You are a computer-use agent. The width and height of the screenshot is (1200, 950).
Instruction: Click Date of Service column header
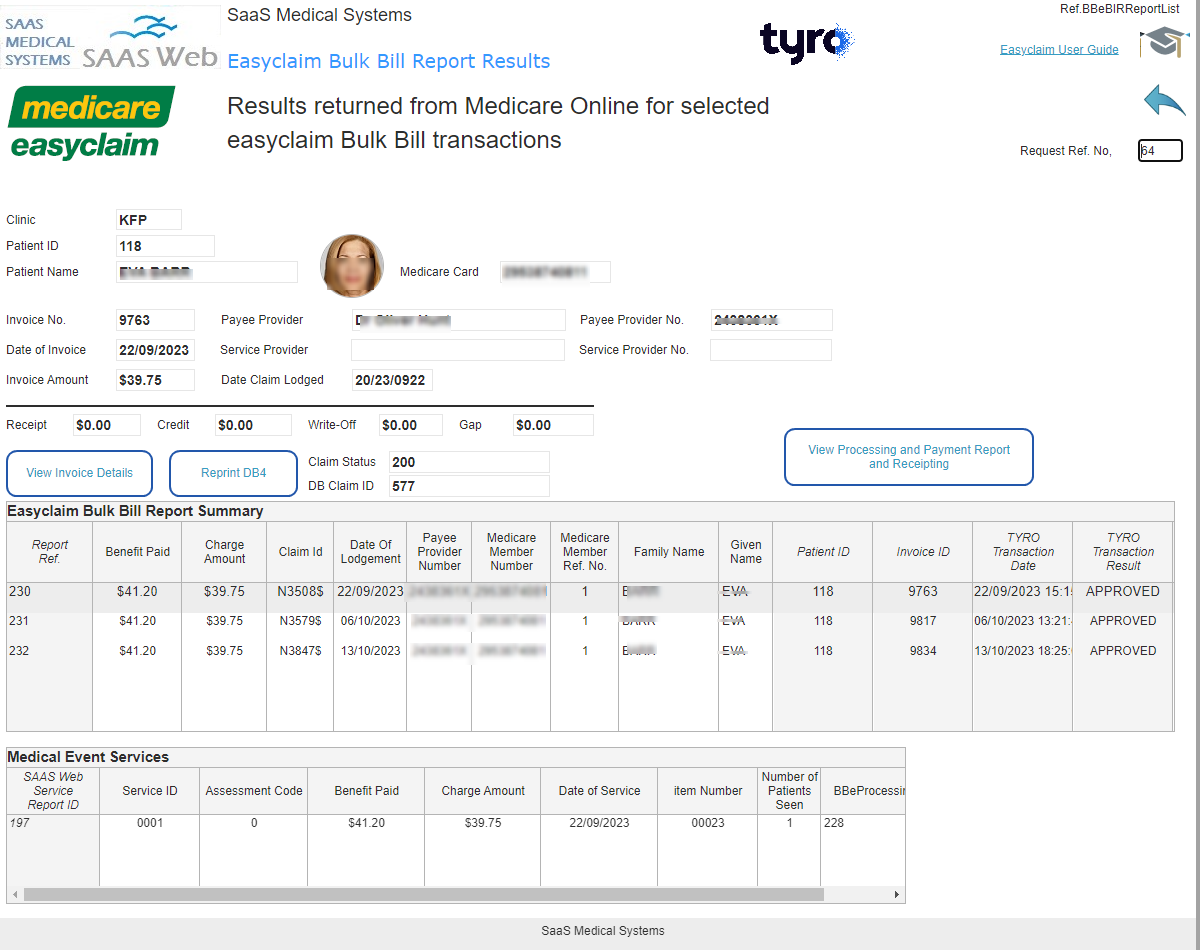[x=600, y=791]
